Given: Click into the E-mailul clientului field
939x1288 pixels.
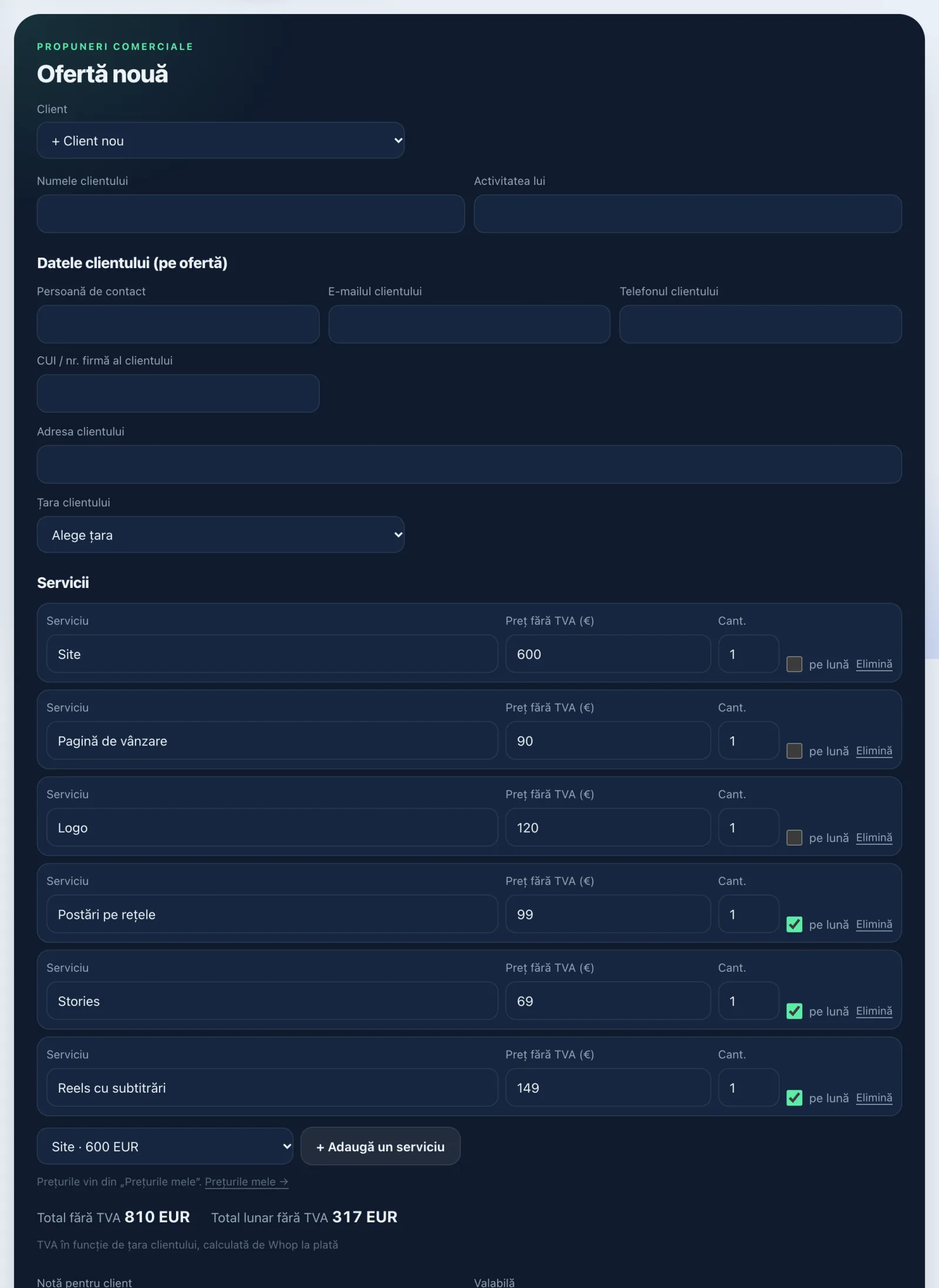Looking at the screenshot, I should (469, 324).
